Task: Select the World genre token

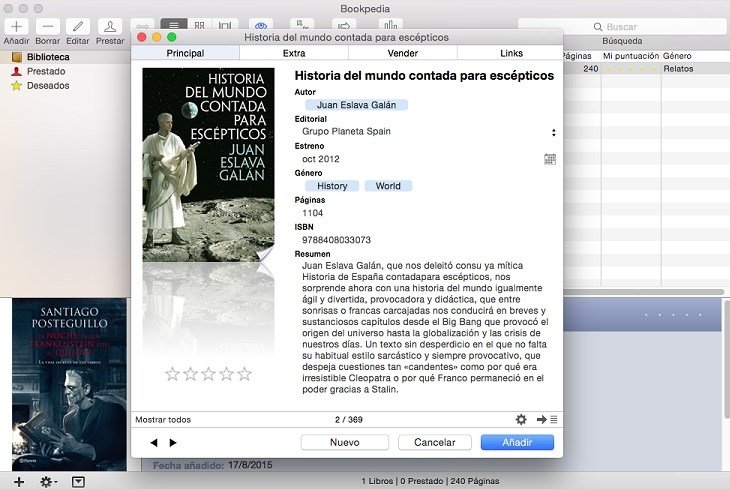Action: [x=388, y=186]
